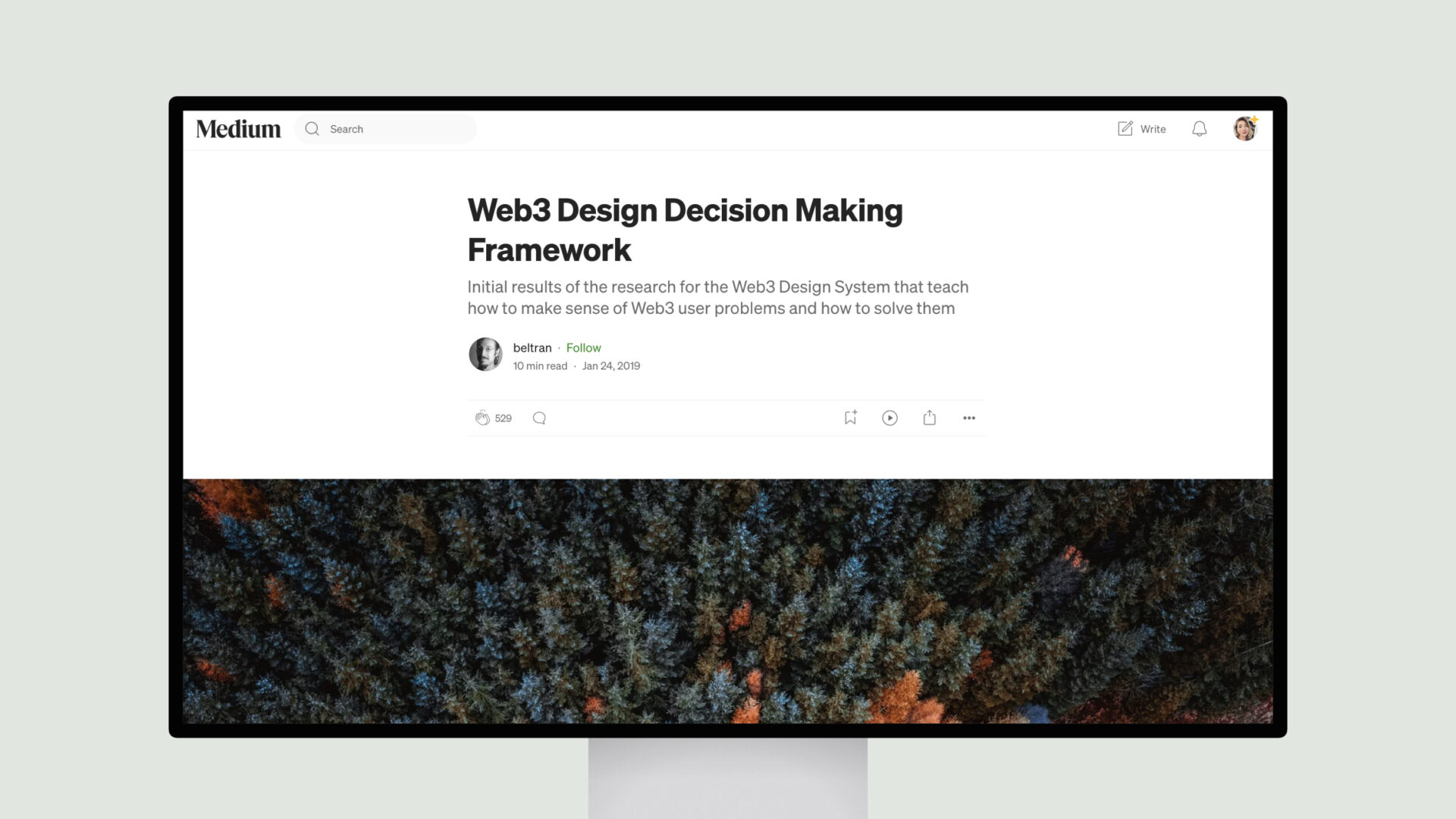
Task: Click the Write button in top nav
Action: click(x=1141, y=128)
